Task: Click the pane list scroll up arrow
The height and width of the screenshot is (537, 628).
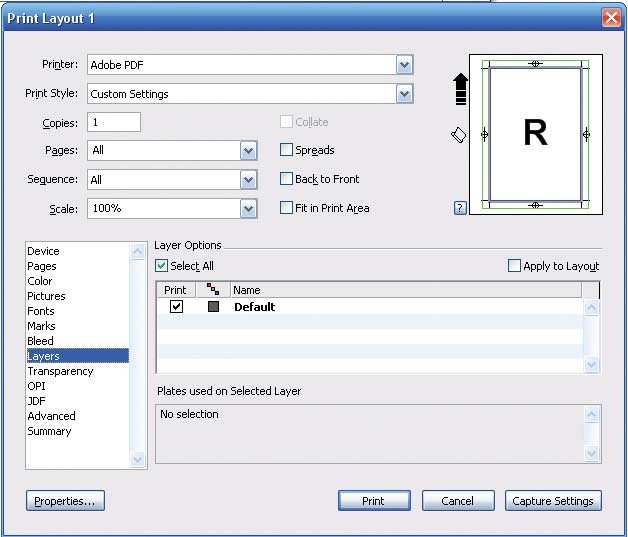Action: tap(137, 251)
